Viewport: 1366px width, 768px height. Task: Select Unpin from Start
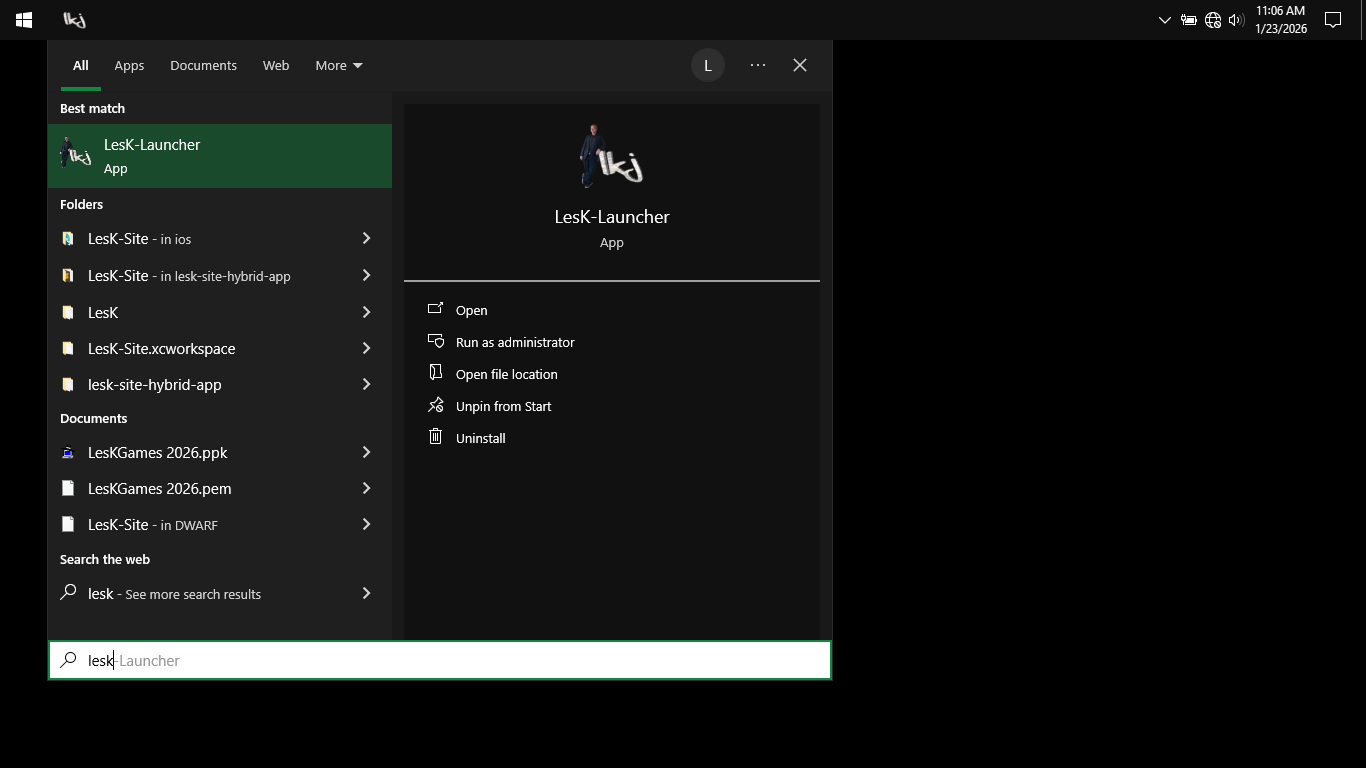(x=503, y=406)
